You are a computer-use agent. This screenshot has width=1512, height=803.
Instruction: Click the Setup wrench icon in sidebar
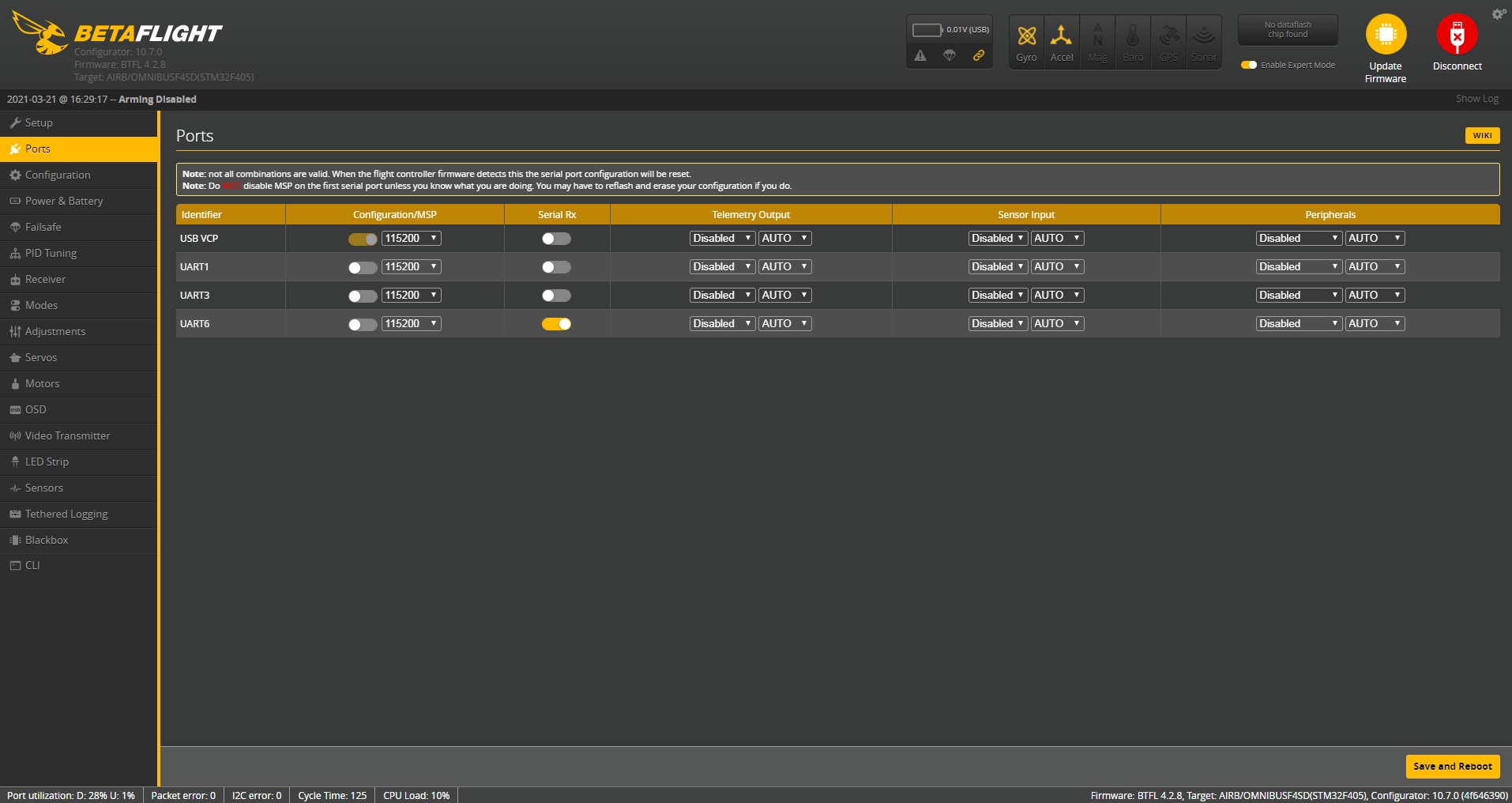(x=15, y=123)
